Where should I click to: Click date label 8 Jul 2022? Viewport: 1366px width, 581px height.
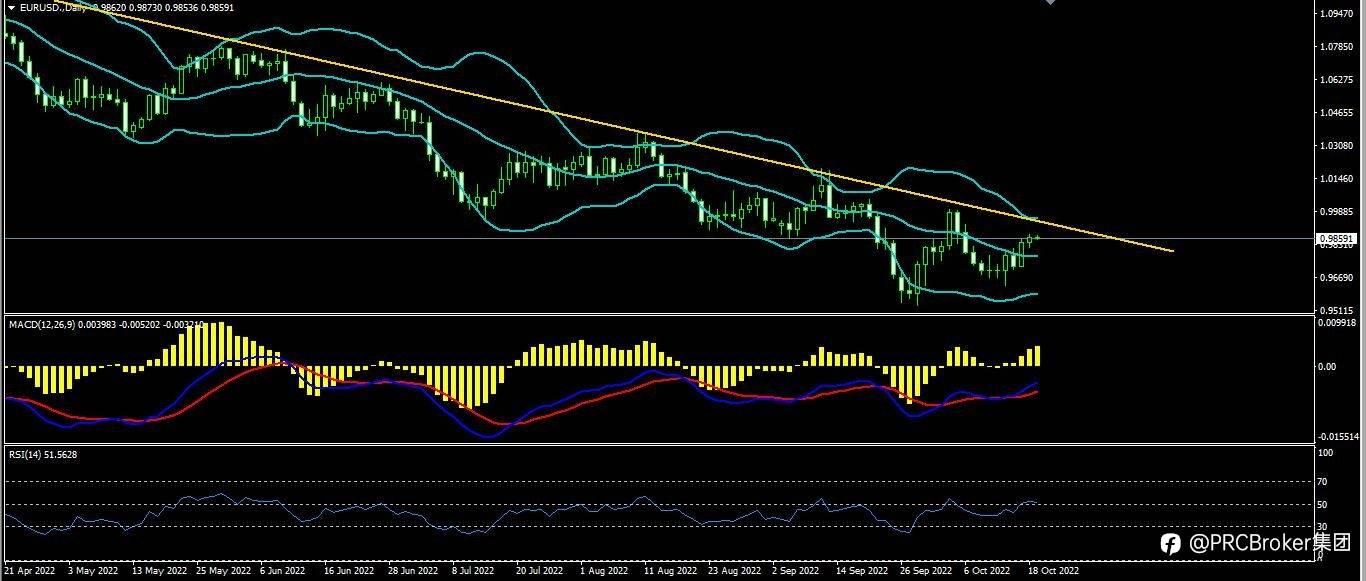tap(473, 571)
